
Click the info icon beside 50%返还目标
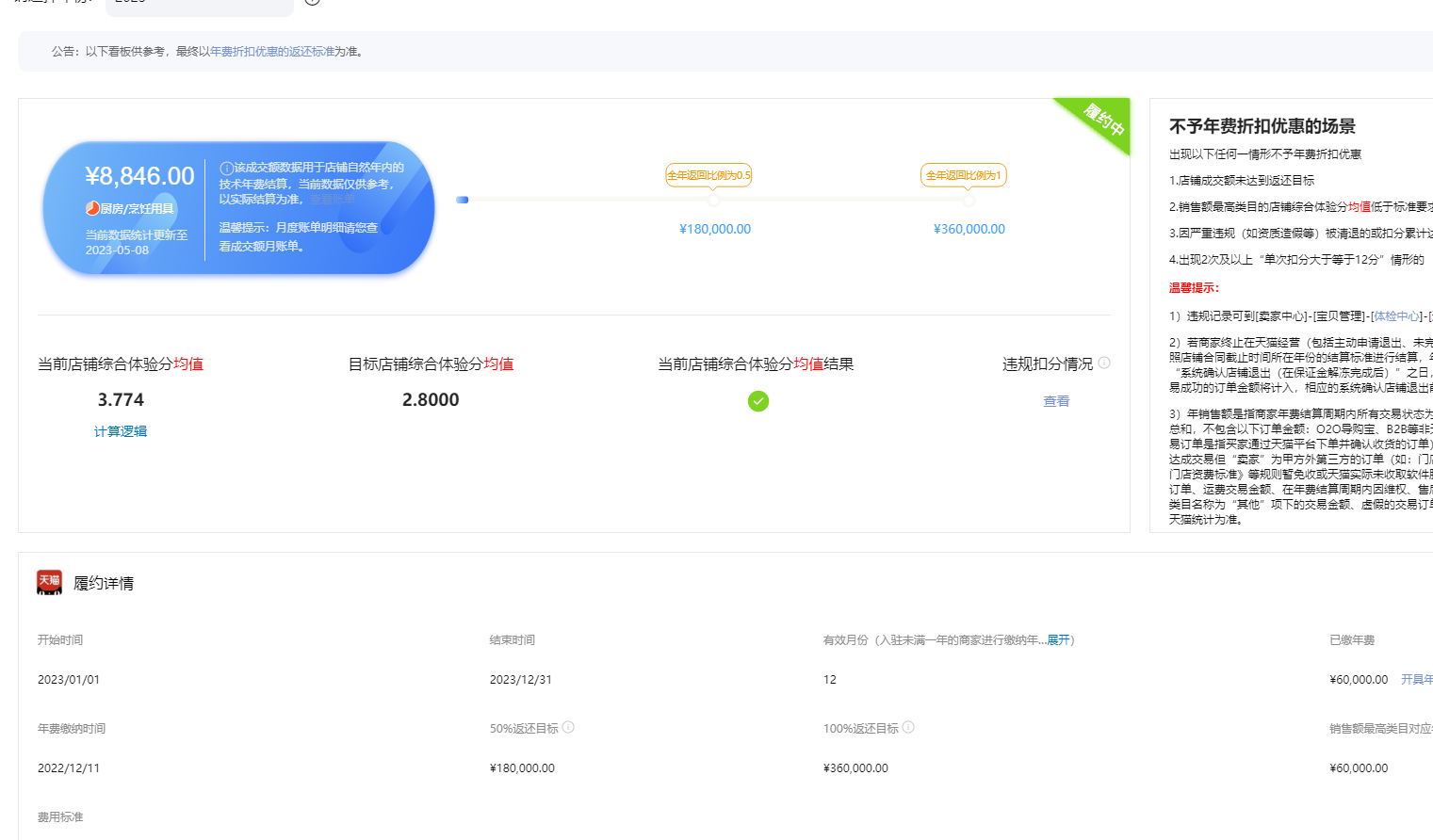point(568,727)
